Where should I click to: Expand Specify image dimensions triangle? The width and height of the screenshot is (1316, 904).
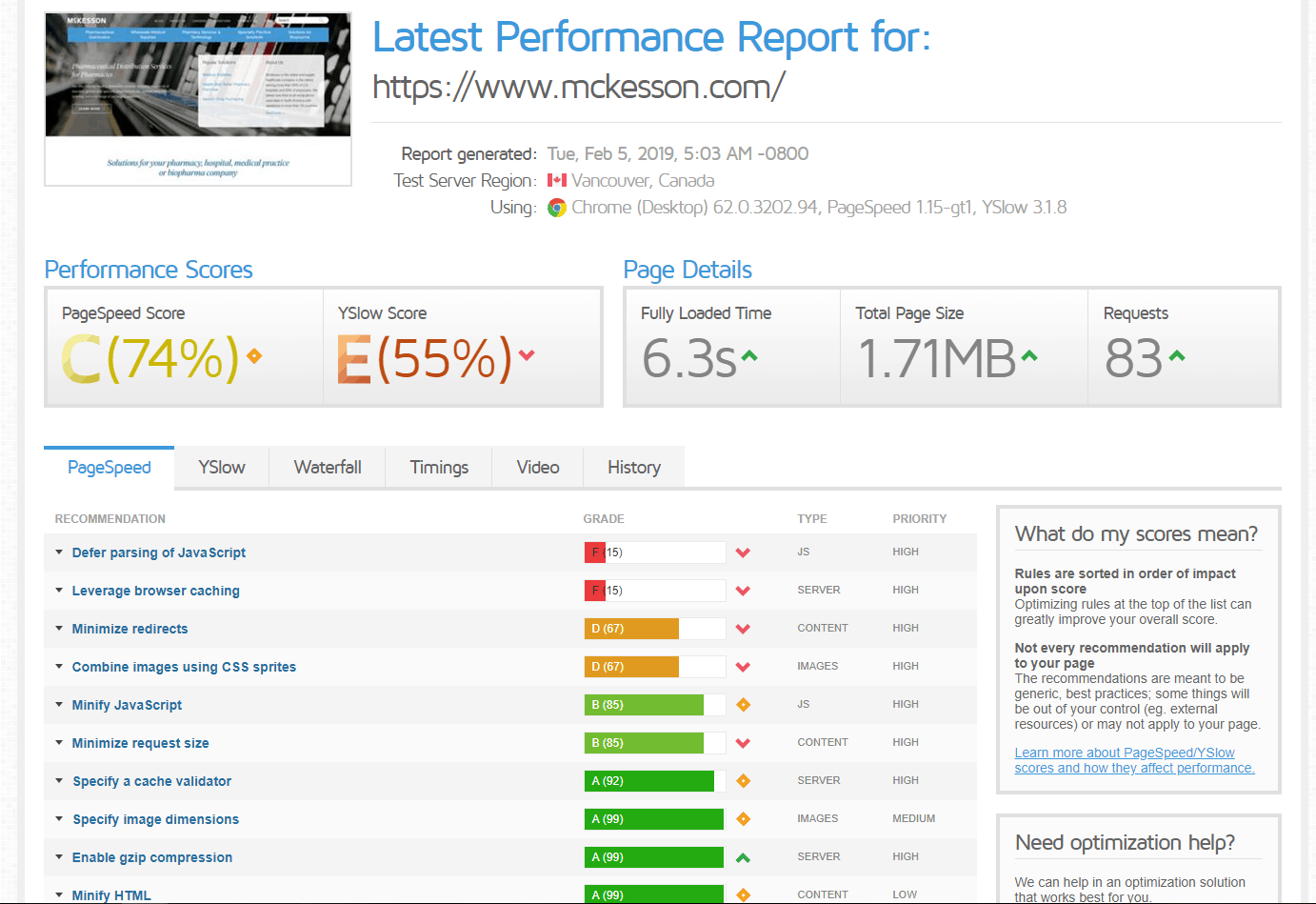point(59,819)
